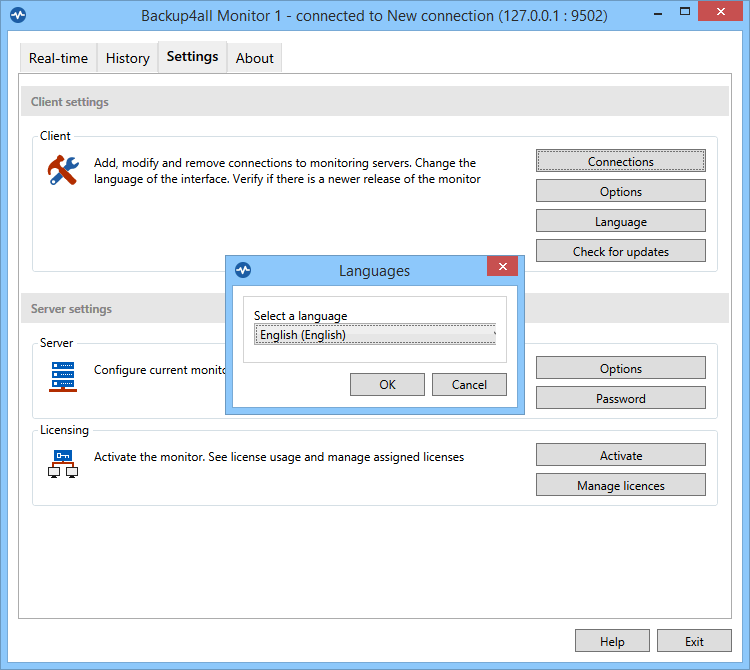
Task: Click the licensing network icon
Action: 63,463
